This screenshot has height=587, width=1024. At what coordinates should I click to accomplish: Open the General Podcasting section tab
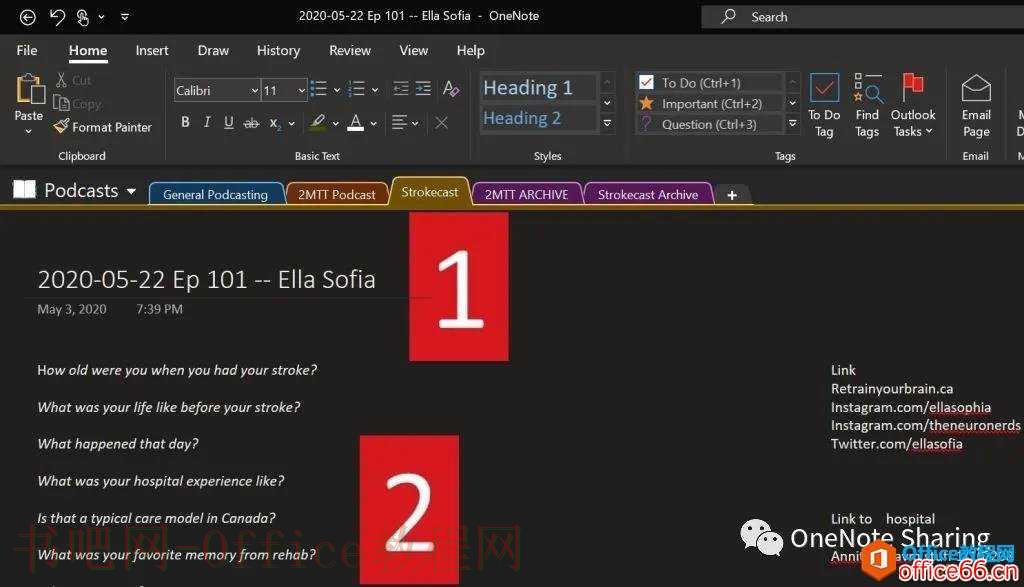pyautogui.click(x=216, y=194)
